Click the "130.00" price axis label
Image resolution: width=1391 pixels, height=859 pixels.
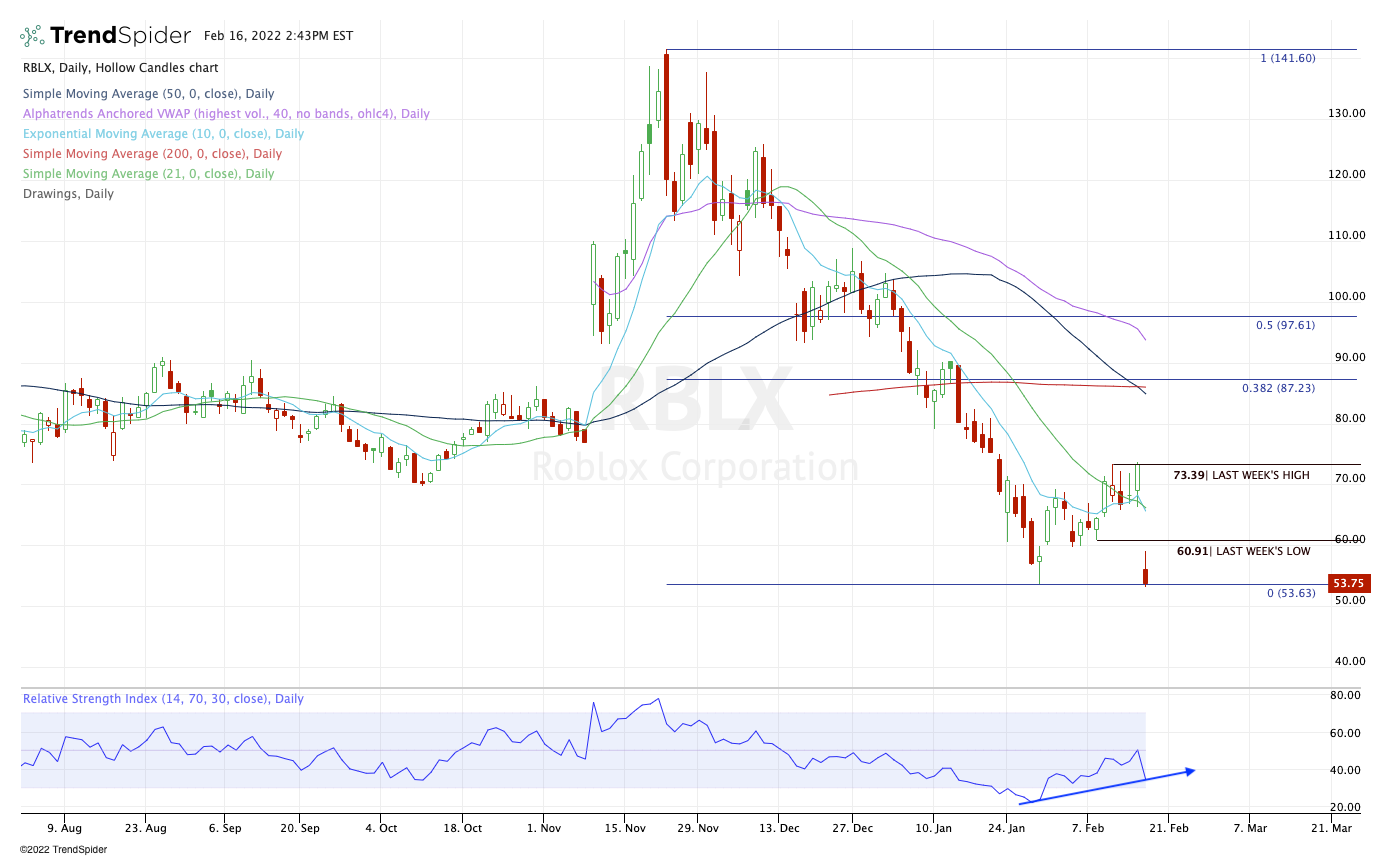tap(1347, 113)
